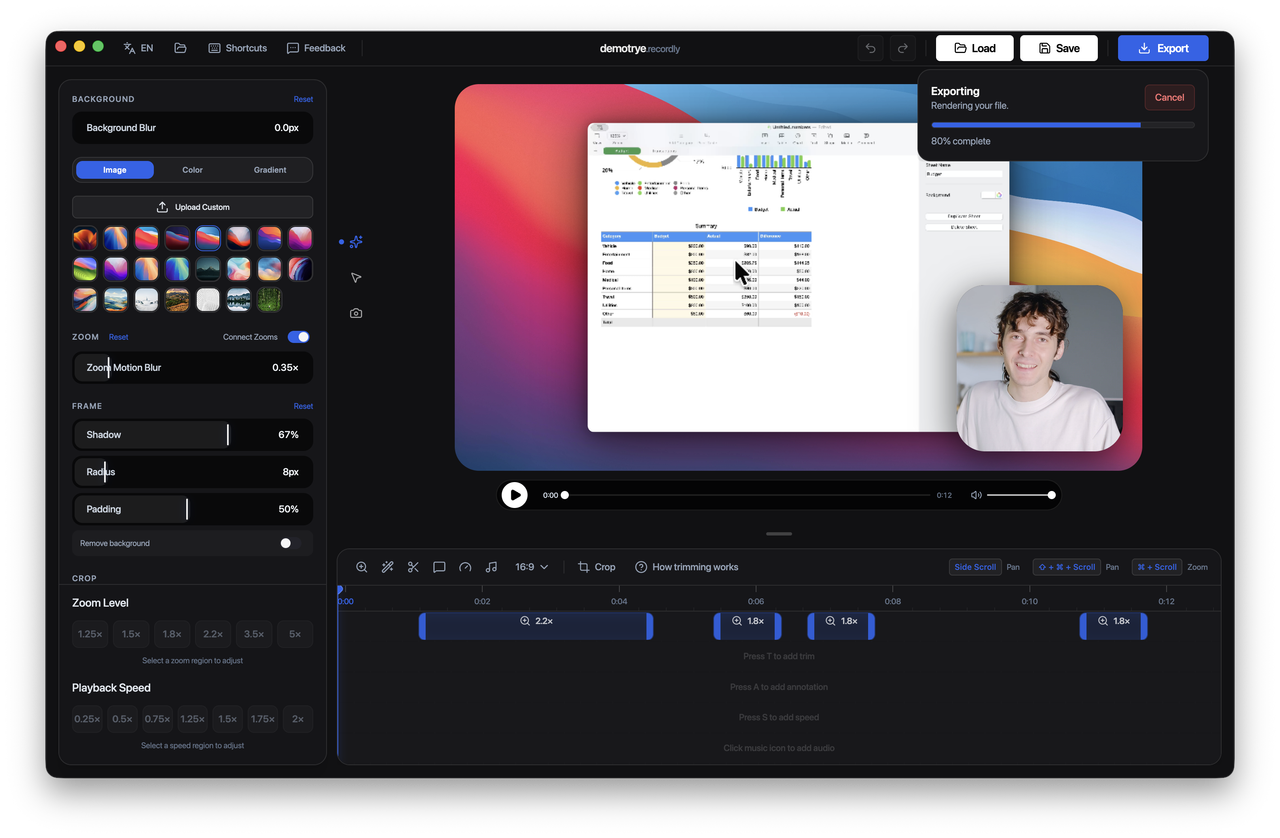Open the 16:9 aspect ratio dropdown
The height and width of the screenshot is (838, 1280).
click(532, 567)
